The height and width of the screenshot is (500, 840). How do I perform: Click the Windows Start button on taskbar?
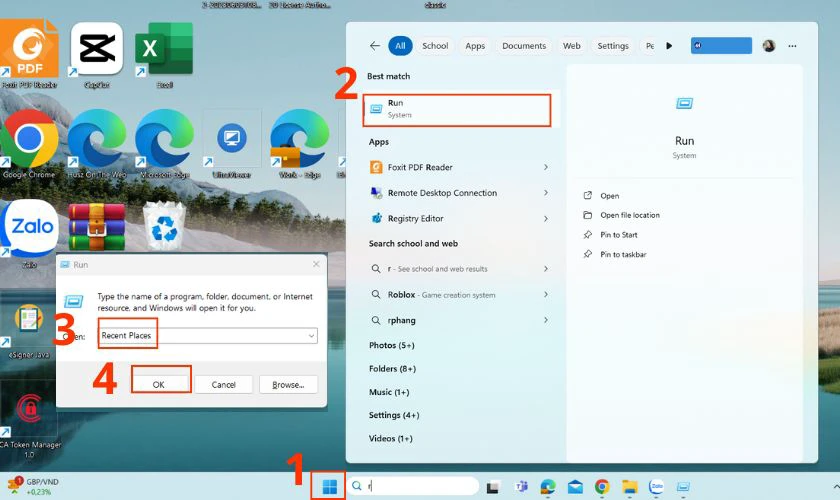coord(328,486)
